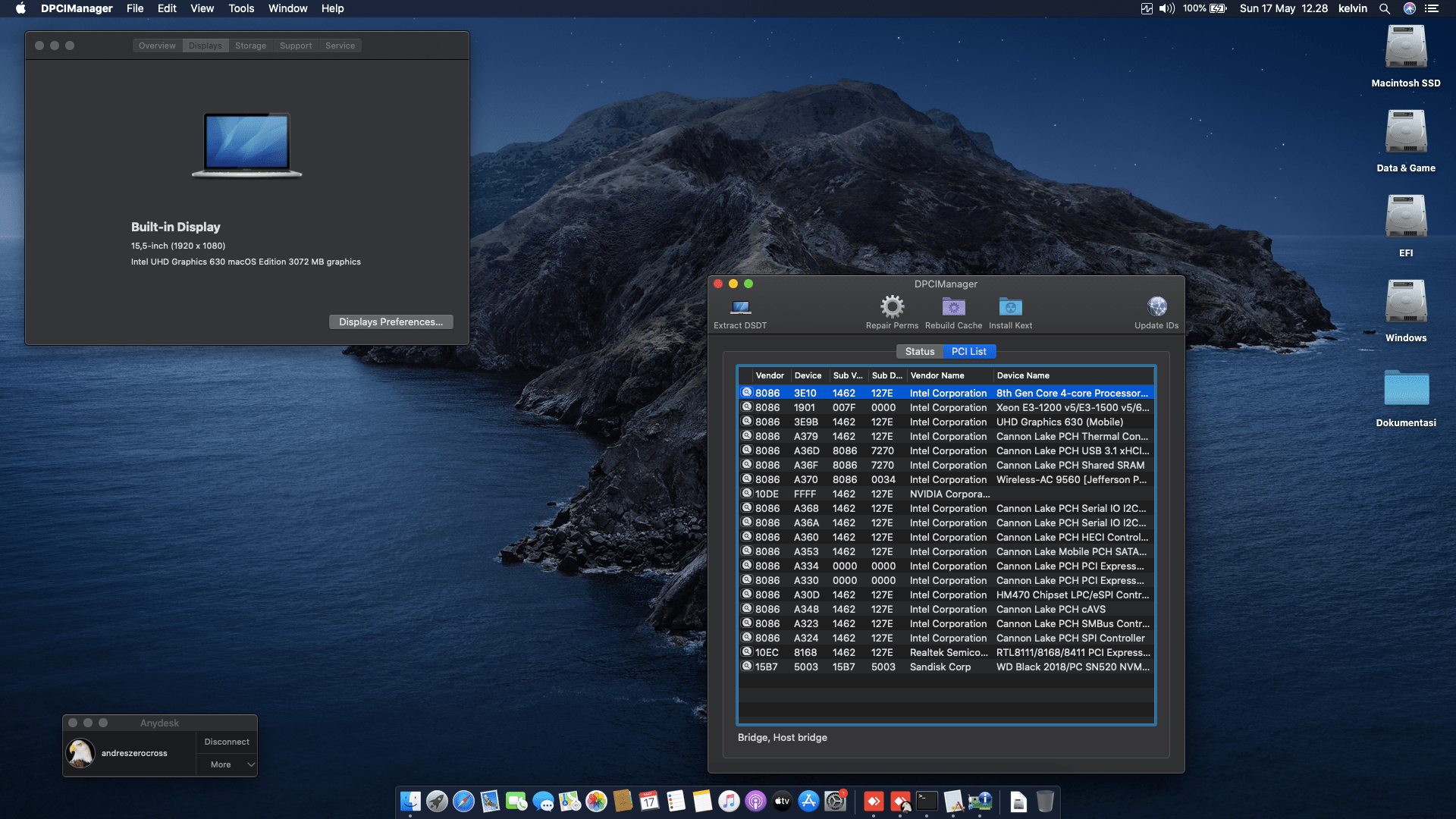Click the volume icon in menu bar
The image size is (1456, 819).
click(x=1167, y=8)
